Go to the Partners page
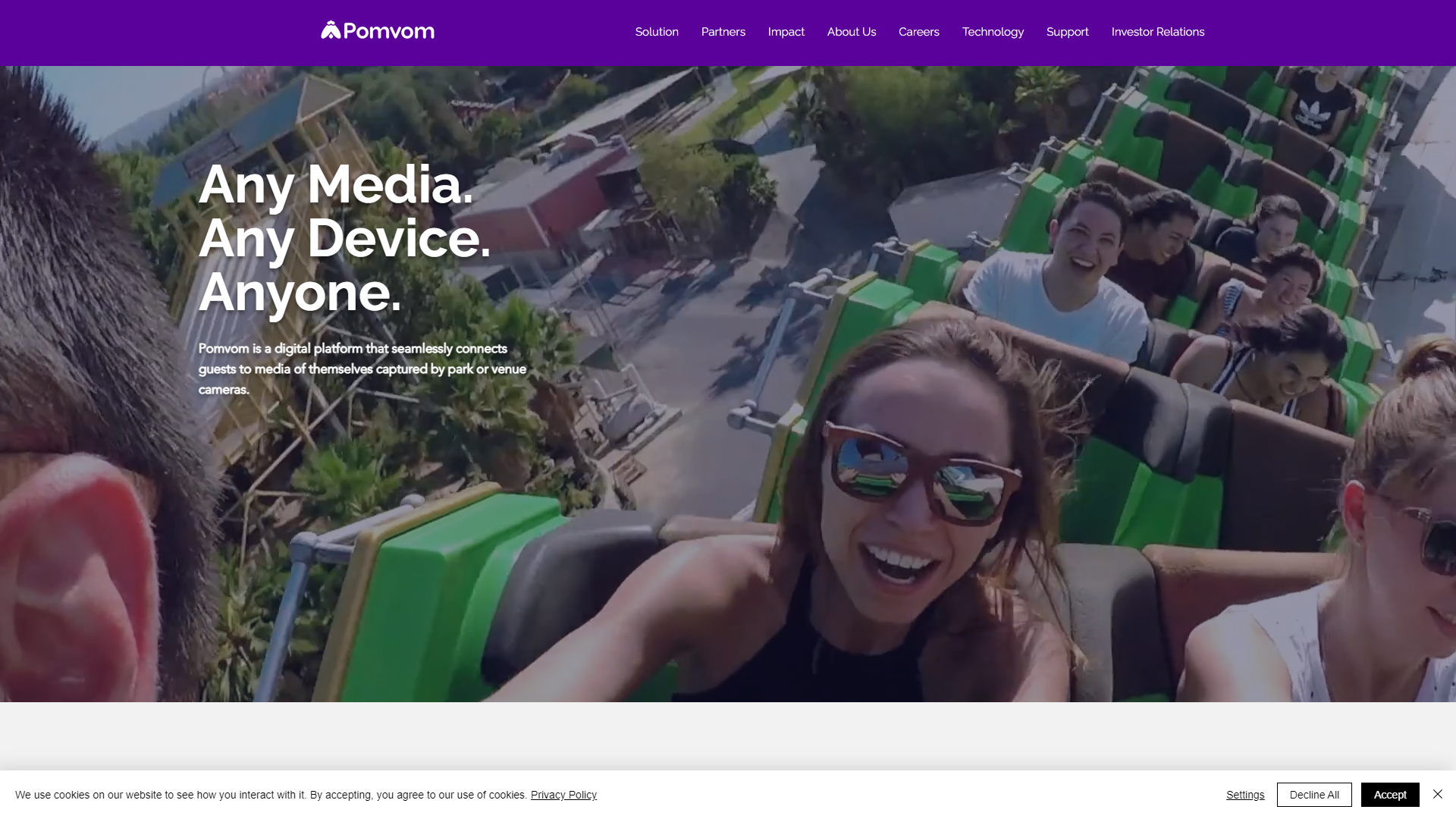This screenshot has height=819, width=1456. (x=723, y=32)
